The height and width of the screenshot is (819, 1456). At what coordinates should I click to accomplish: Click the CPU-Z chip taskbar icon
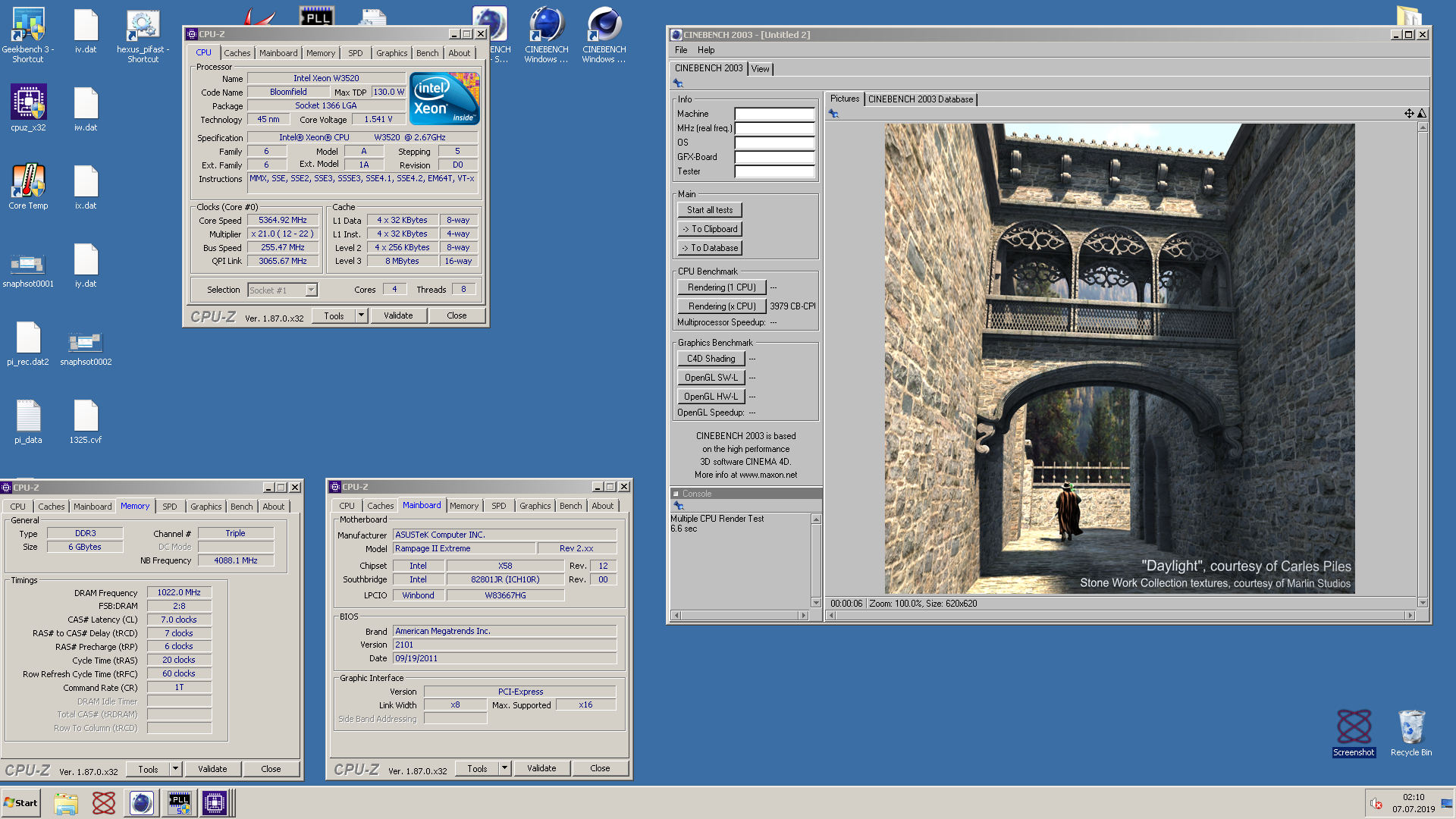(x=215, y=803)
